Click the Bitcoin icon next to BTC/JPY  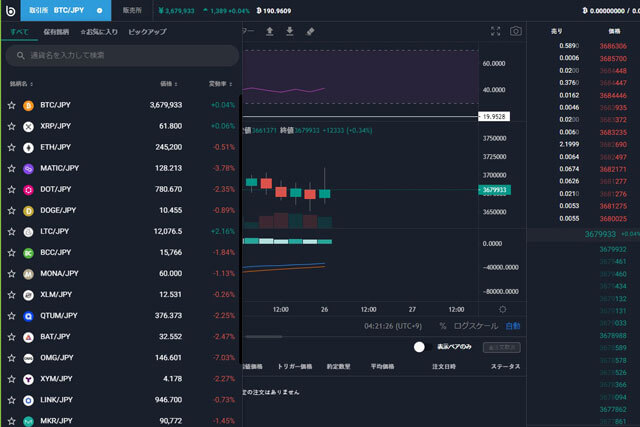point(29,104)
